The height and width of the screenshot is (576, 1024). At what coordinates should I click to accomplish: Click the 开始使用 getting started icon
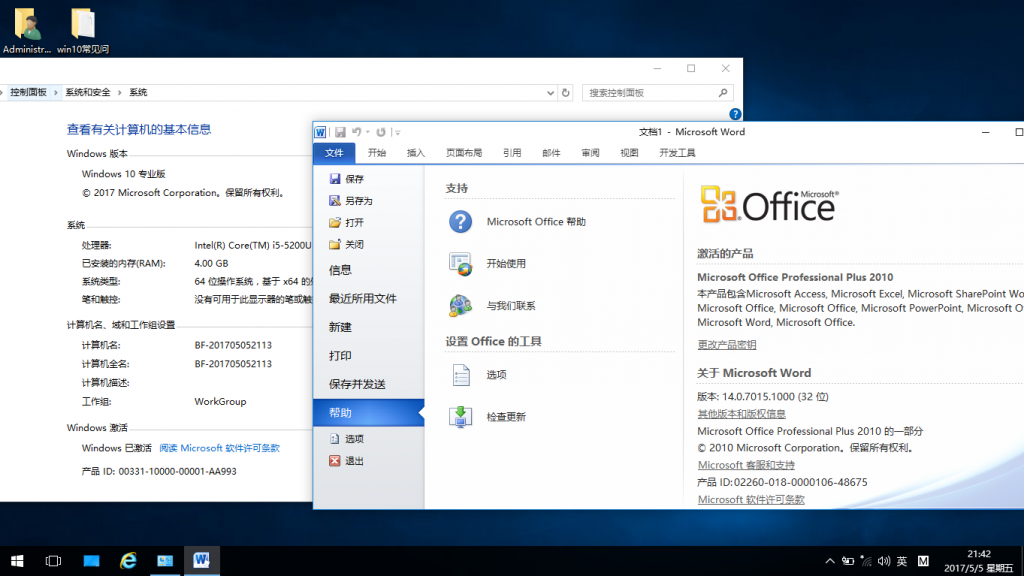click(x=460, y=264)
